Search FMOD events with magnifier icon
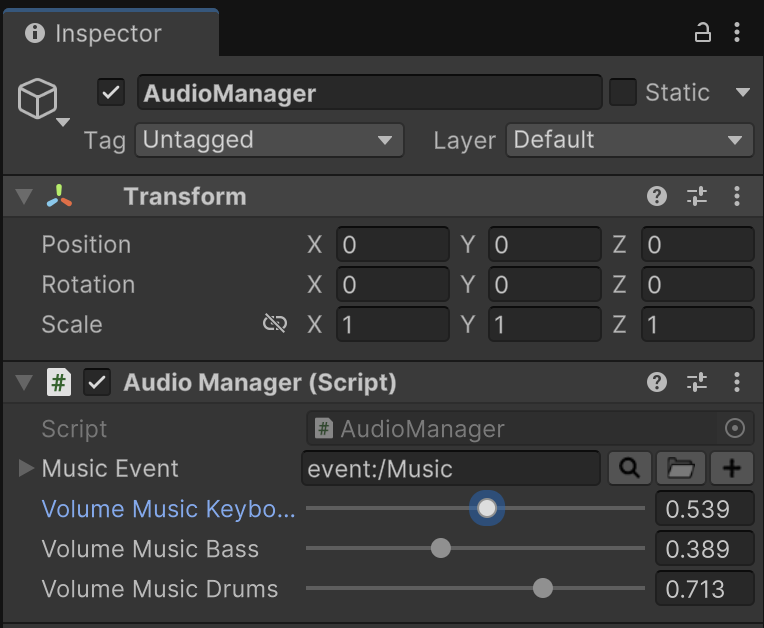 tap(630, 468)
